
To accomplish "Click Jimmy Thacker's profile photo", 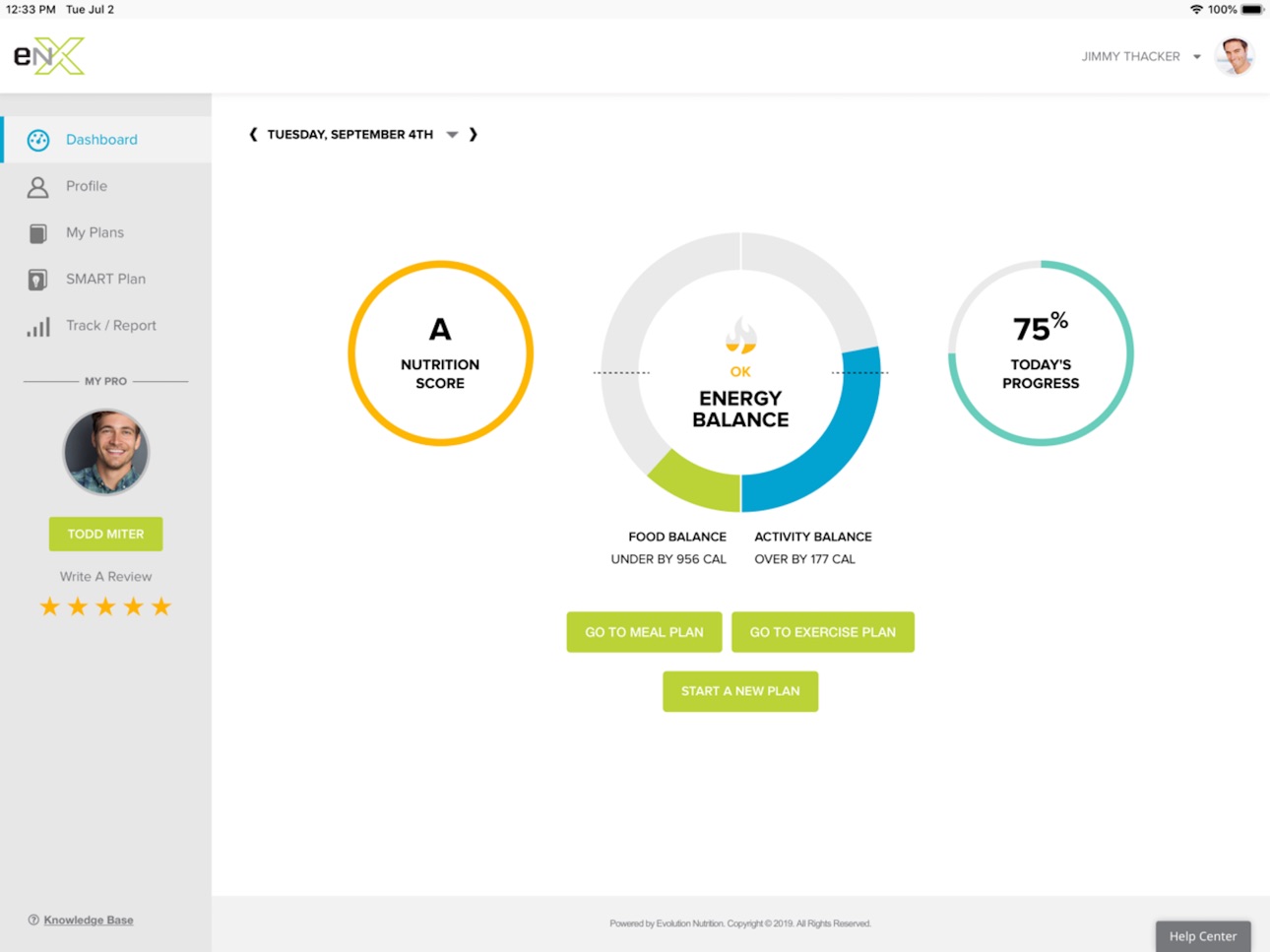I will (1235, 56).
